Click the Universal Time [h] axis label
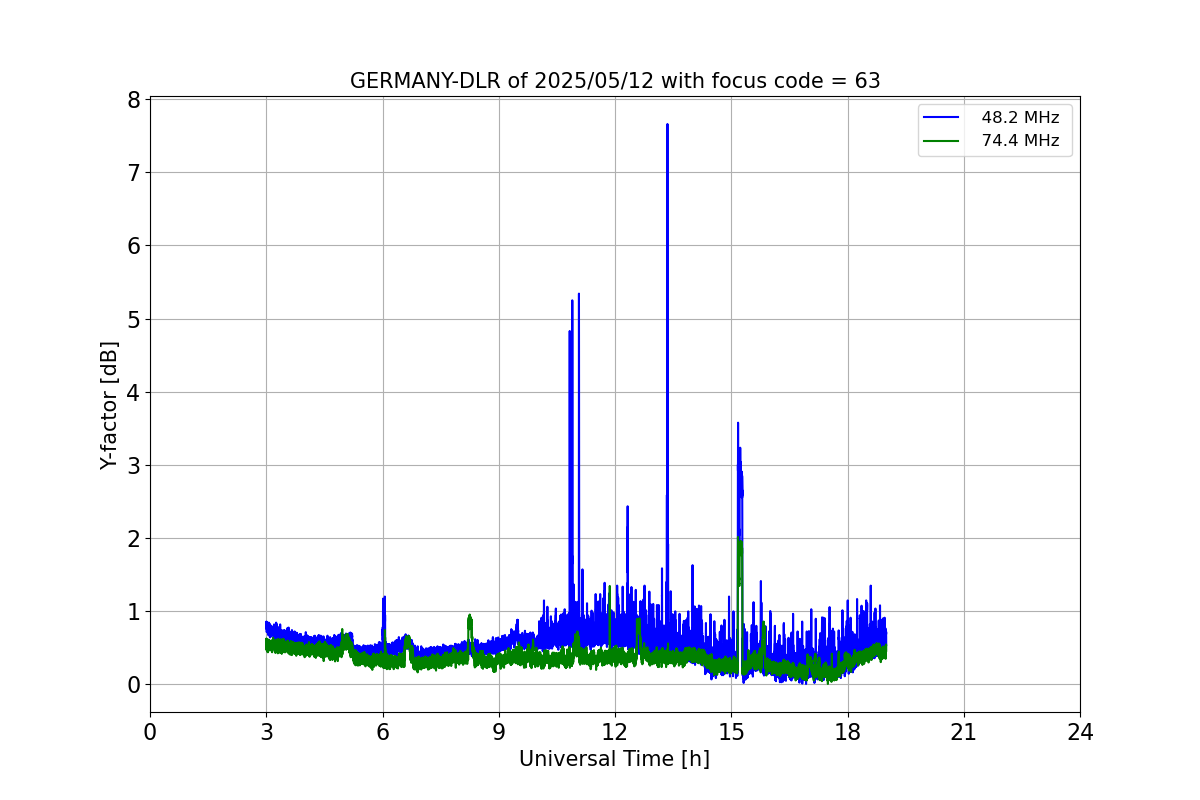Image resolution: width=1200 pixels, height=800 pixels. [614, 759]
